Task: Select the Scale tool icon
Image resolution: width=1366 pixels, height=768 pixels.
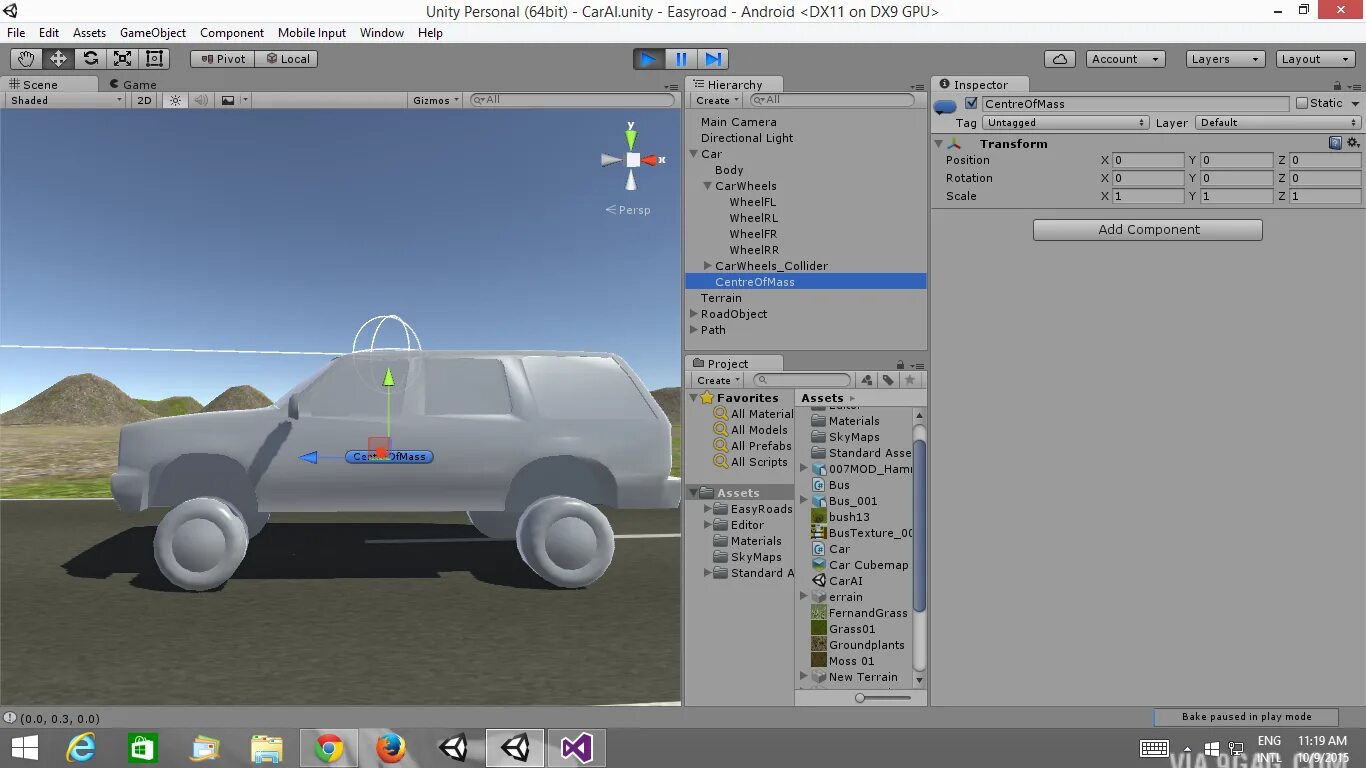Action: click(x=122, y=59)
